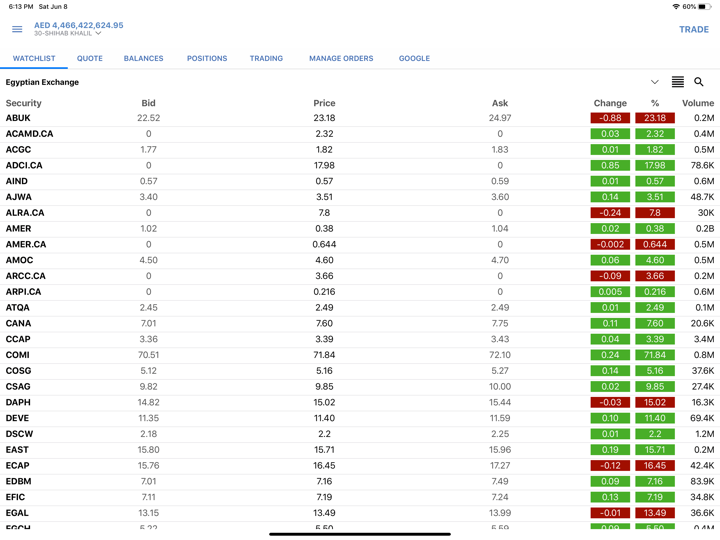Click the AED account balance amount

[79, 25]
